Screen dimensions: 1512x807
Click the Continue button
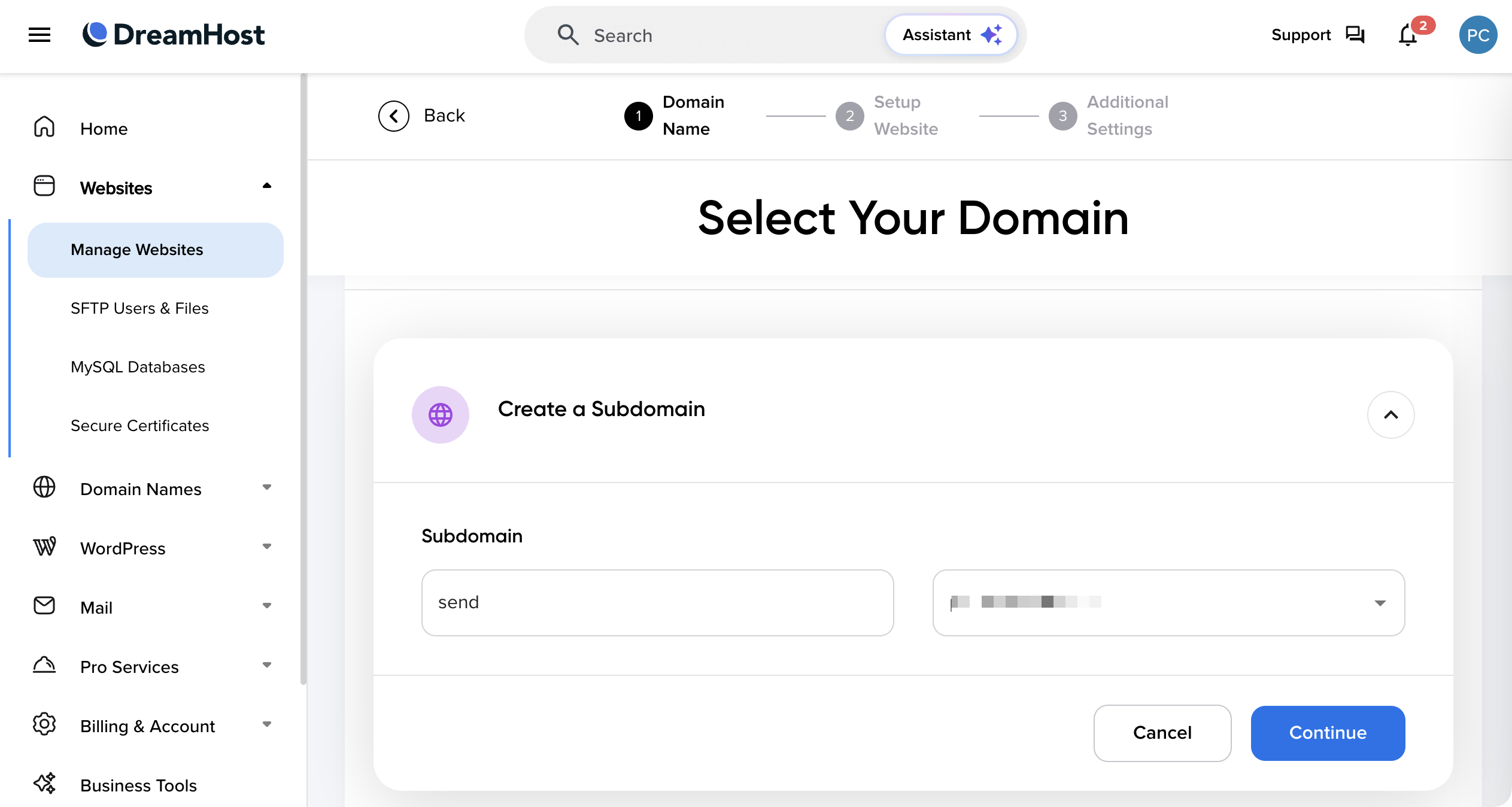point(1328,733)
